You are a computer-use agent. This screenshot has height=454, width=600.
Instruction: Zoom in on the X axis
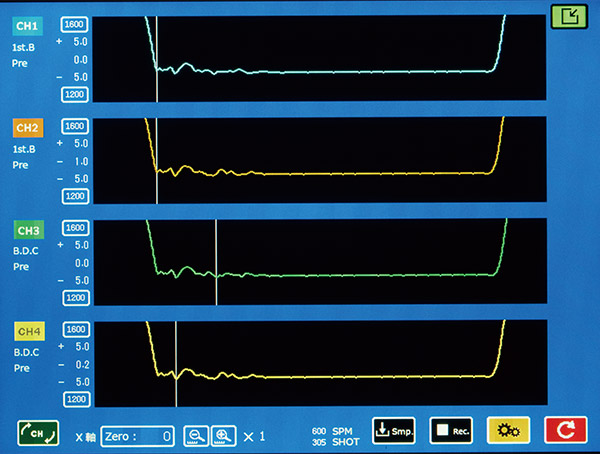coord(223,436)
